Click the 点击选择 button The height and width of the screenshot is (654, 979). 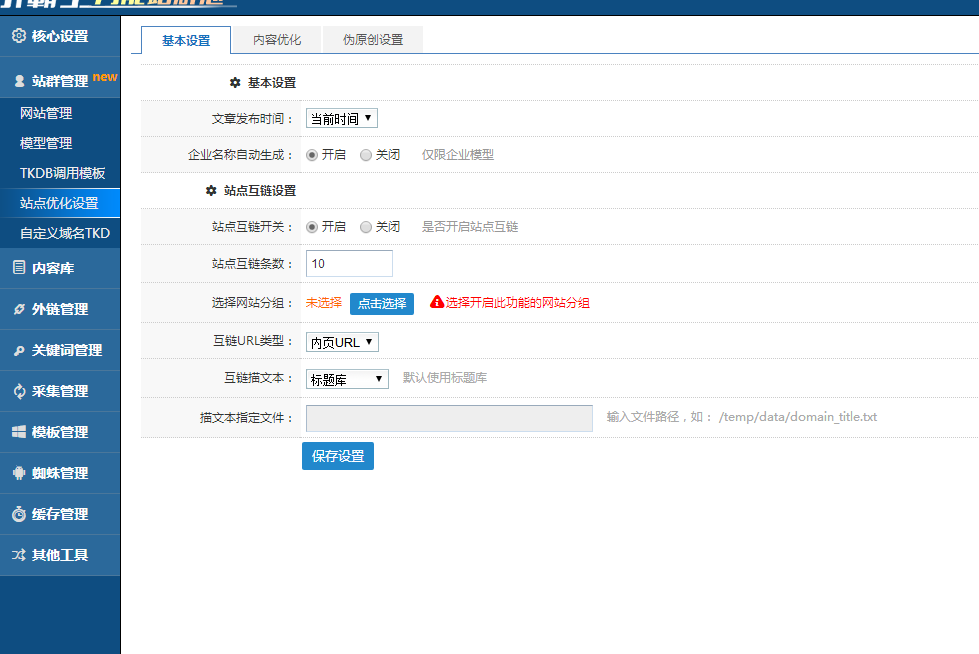coord(381,303)
